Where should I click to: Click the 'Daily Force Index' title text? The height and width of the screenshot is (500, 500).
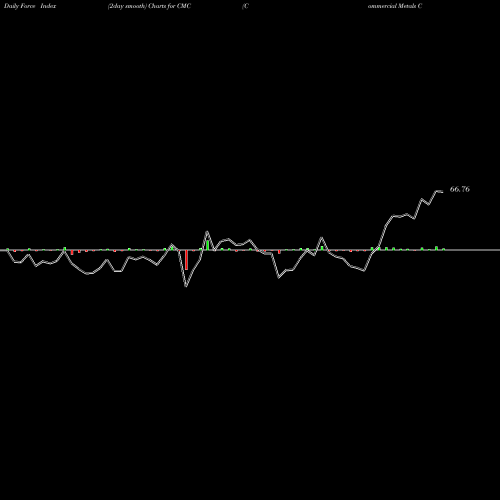[x=30, y=6]
